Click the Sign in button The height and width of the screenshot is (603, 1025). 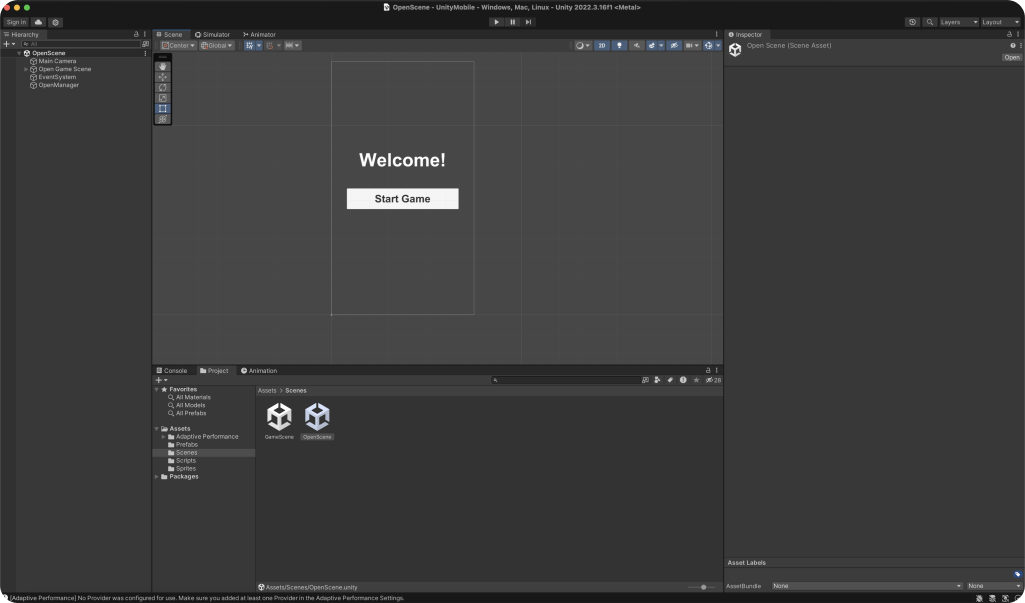[16, 22]
